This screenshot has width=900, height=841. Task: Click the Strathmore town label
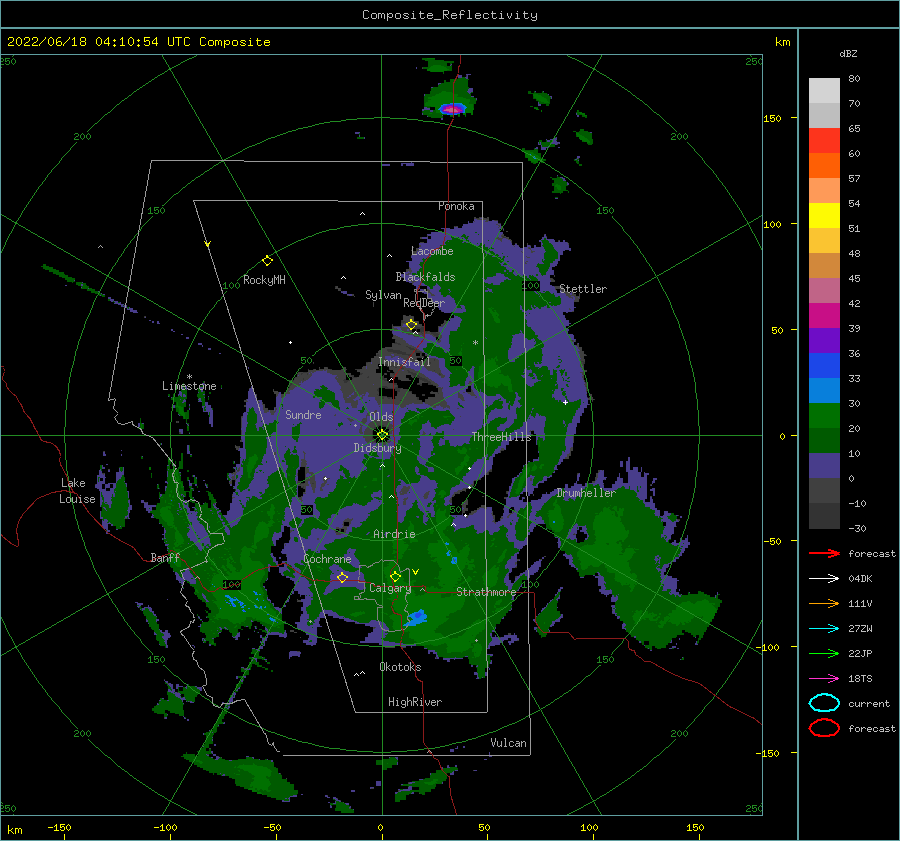click(486, 592)
